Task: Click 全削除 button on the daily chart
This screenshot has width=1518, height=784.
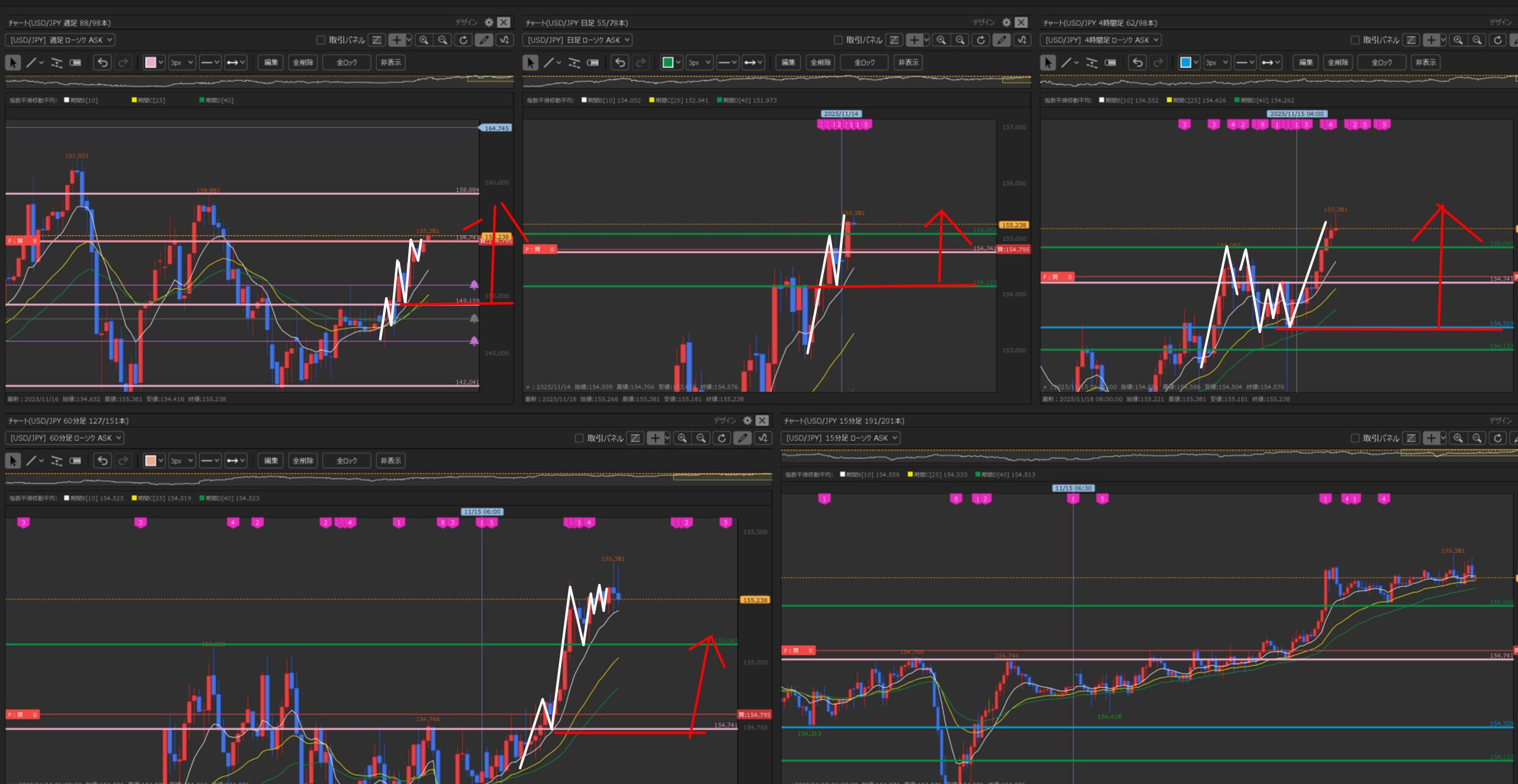Action: pyautogui.click(x=820, y=62)
